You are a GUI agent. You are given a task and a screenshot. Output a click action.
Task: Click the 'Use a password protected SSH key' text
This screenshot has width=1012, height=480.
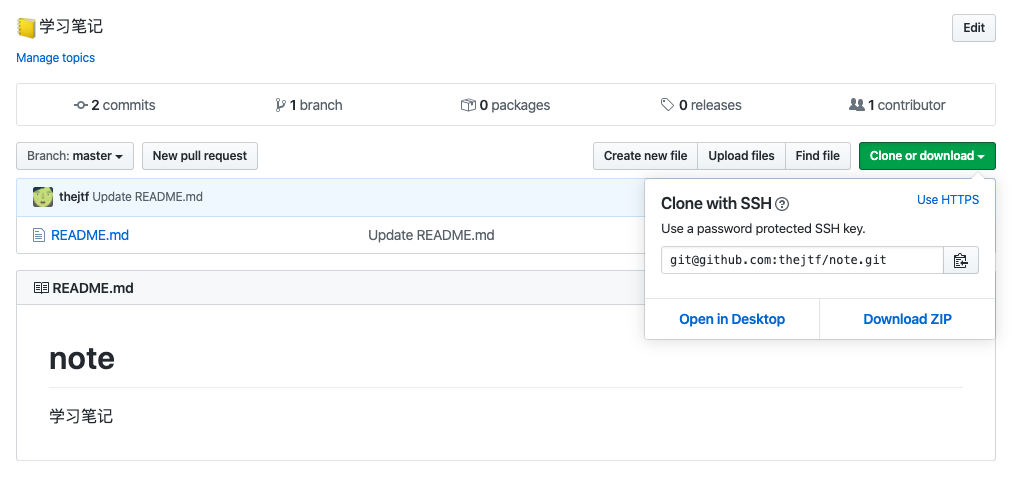click(x=763, y=229)
